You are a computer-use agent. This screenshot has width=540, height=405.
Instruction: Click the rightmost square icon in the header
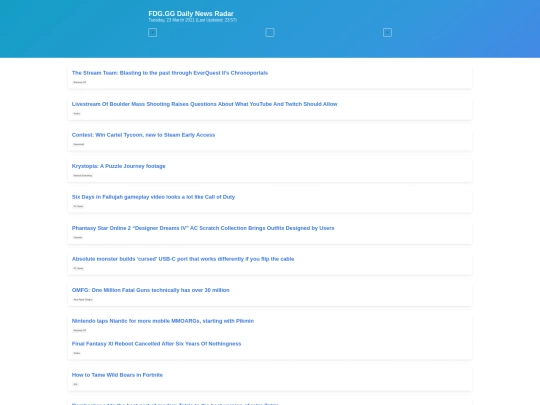point(387,32)
